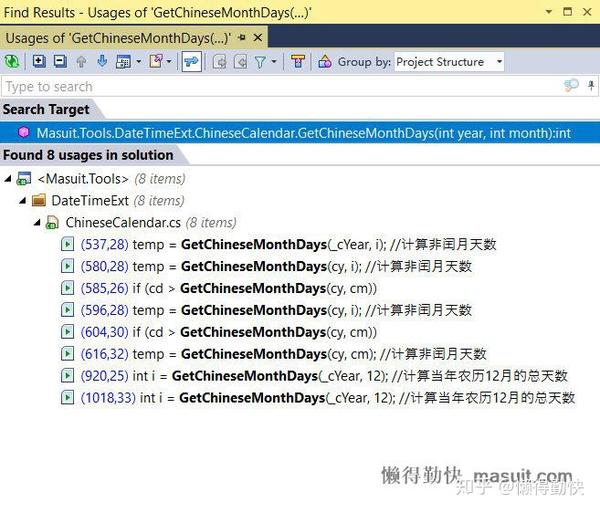Click the Refresh results icon
This screenshot has width=600, height=513.
click(11, 62)
